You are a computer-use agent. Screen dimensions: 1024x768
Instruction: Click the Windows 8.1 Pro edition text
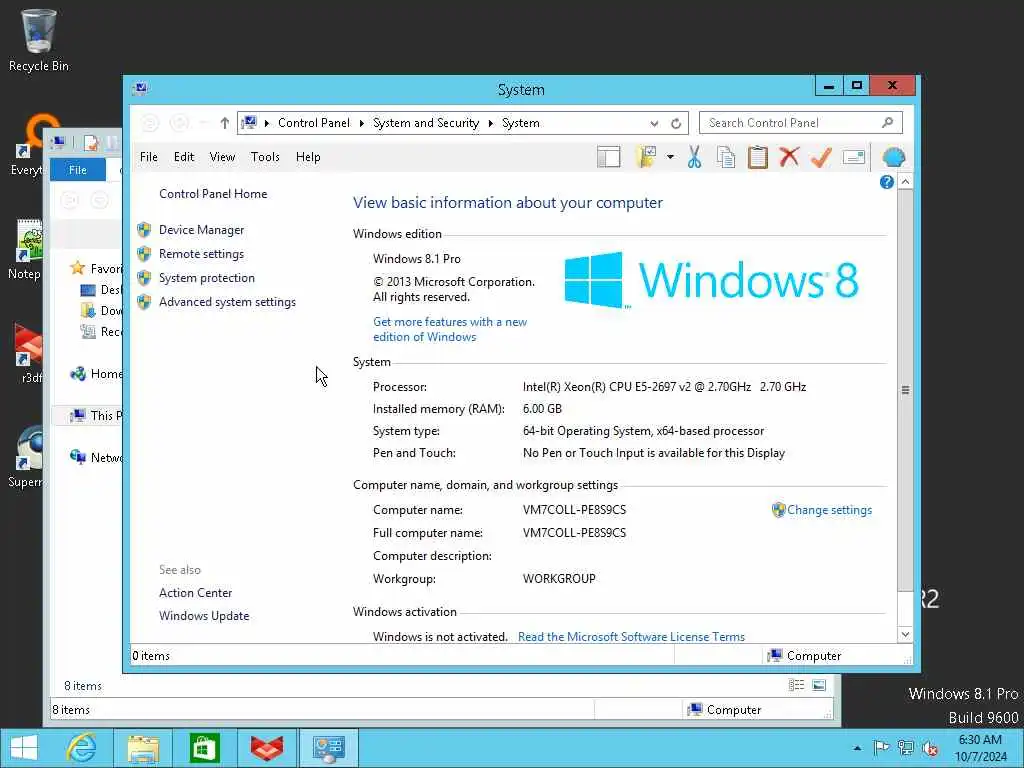(x=417, y=259)
